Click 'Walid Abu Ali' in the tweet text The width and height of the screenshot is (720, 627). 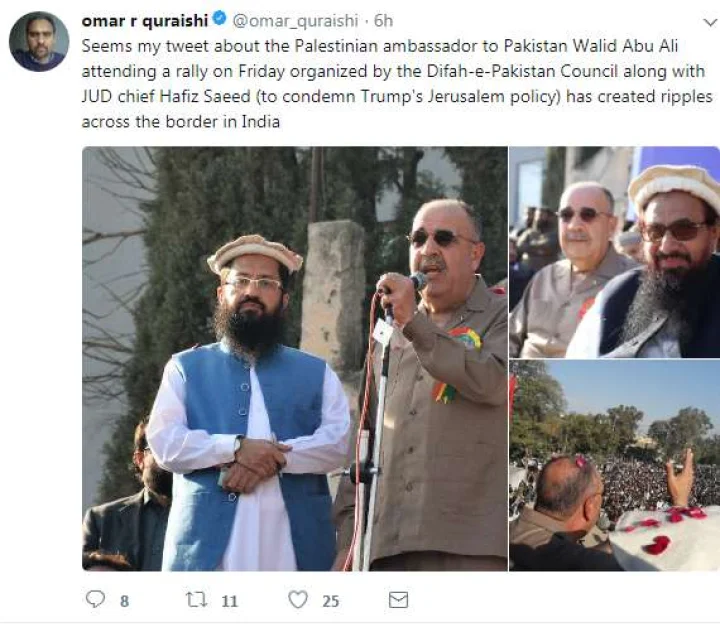point(625,46)
